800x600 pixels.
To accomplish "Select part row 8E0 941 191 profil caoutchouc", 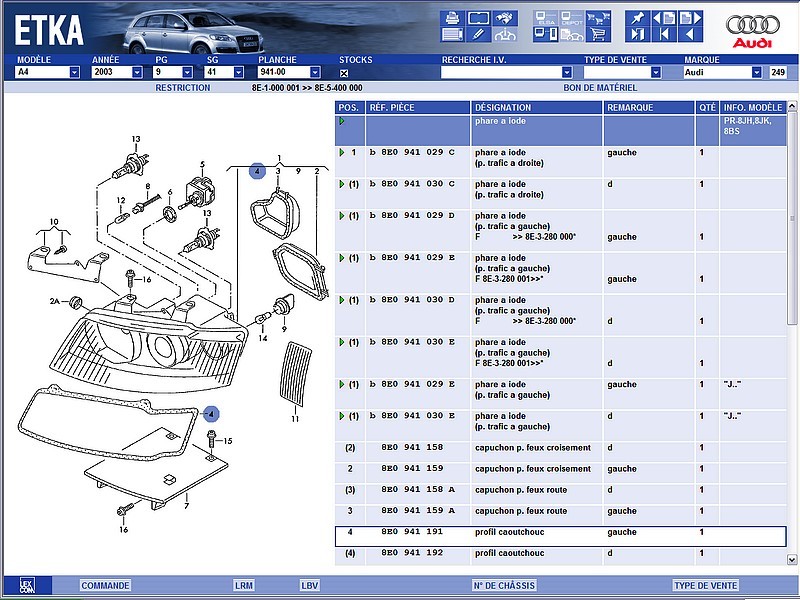I will [x=560, y=533].
